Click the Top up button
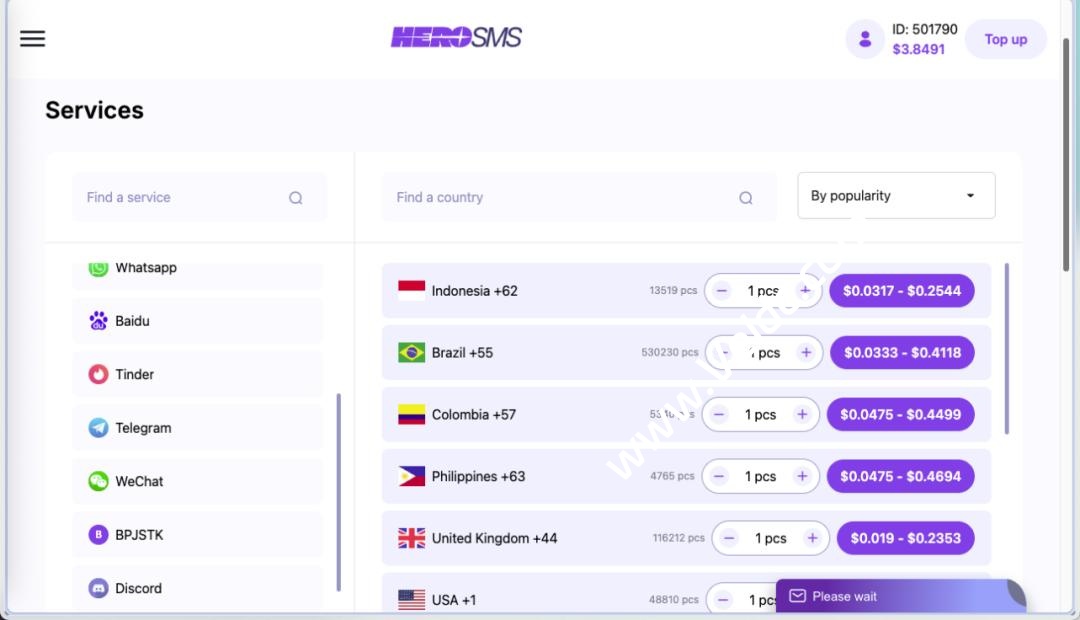This screenshot has width=1080, height=620. [1005, 40]
